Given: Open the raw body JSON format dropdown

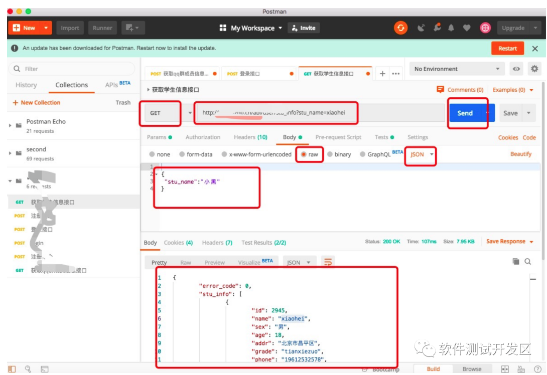Looking at the screenshot, I should [x=421, y=154].
